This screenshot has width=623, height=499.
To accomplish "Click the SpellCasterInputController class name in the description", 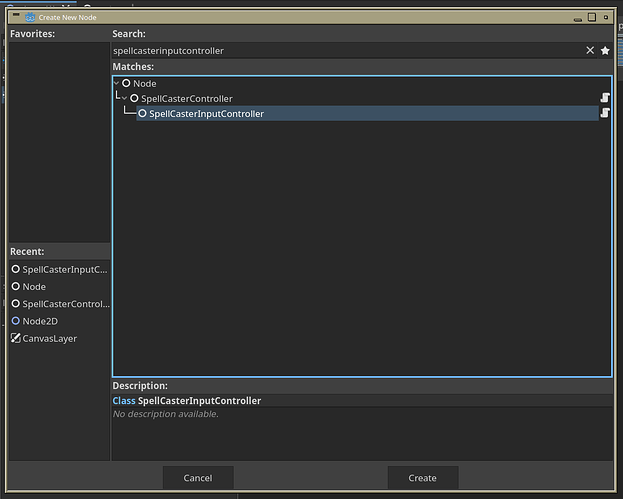I will click(x=199, y=401).
